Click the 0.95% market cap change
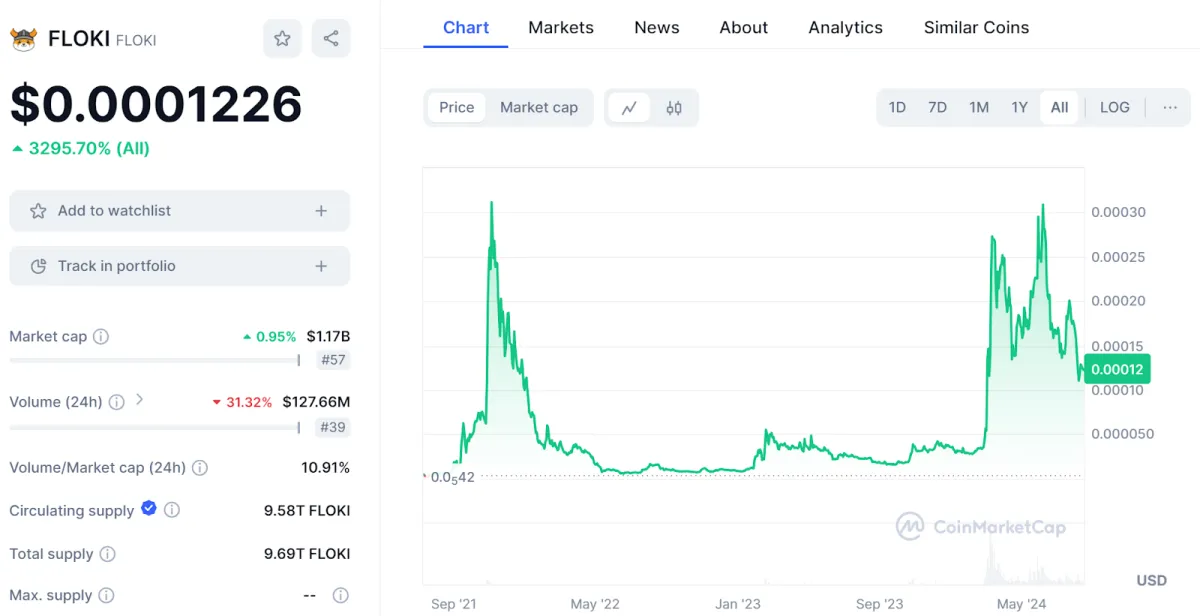 point(270,337)
